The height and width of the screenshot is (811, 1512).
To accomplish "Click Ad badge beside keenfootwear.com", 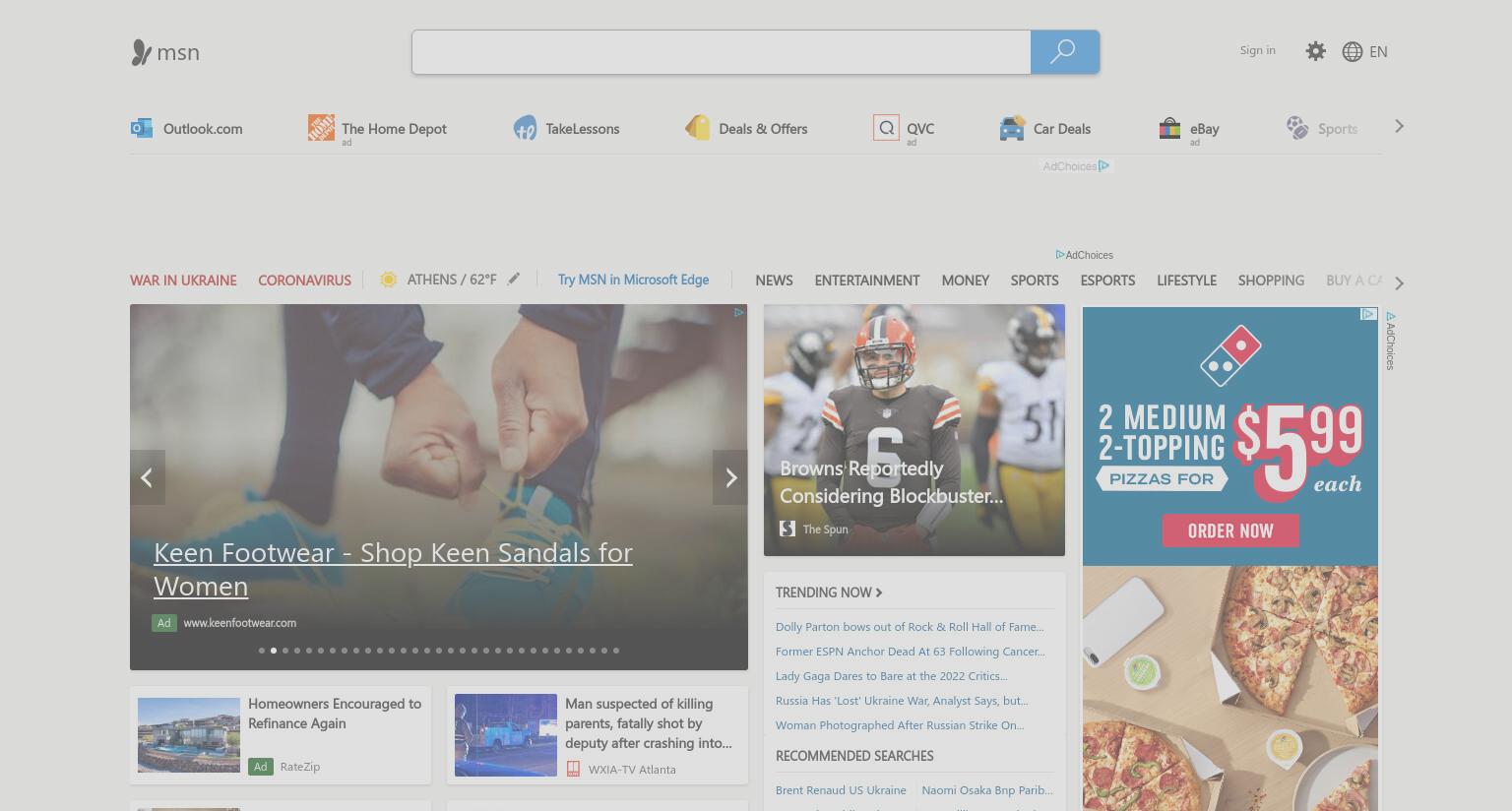I will tap(164, 623).
